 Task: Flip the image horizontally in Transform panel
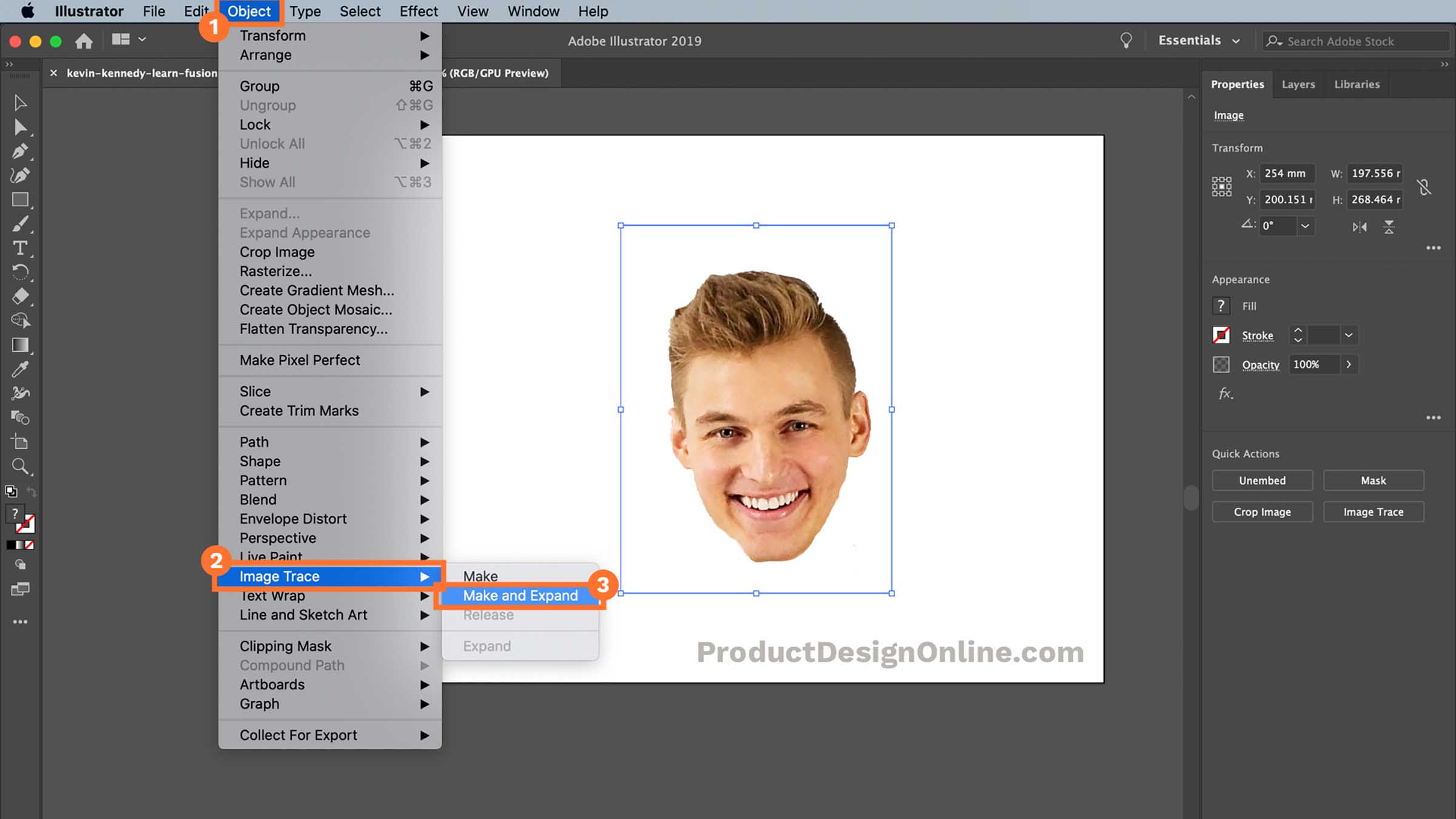pos(1360,227)
